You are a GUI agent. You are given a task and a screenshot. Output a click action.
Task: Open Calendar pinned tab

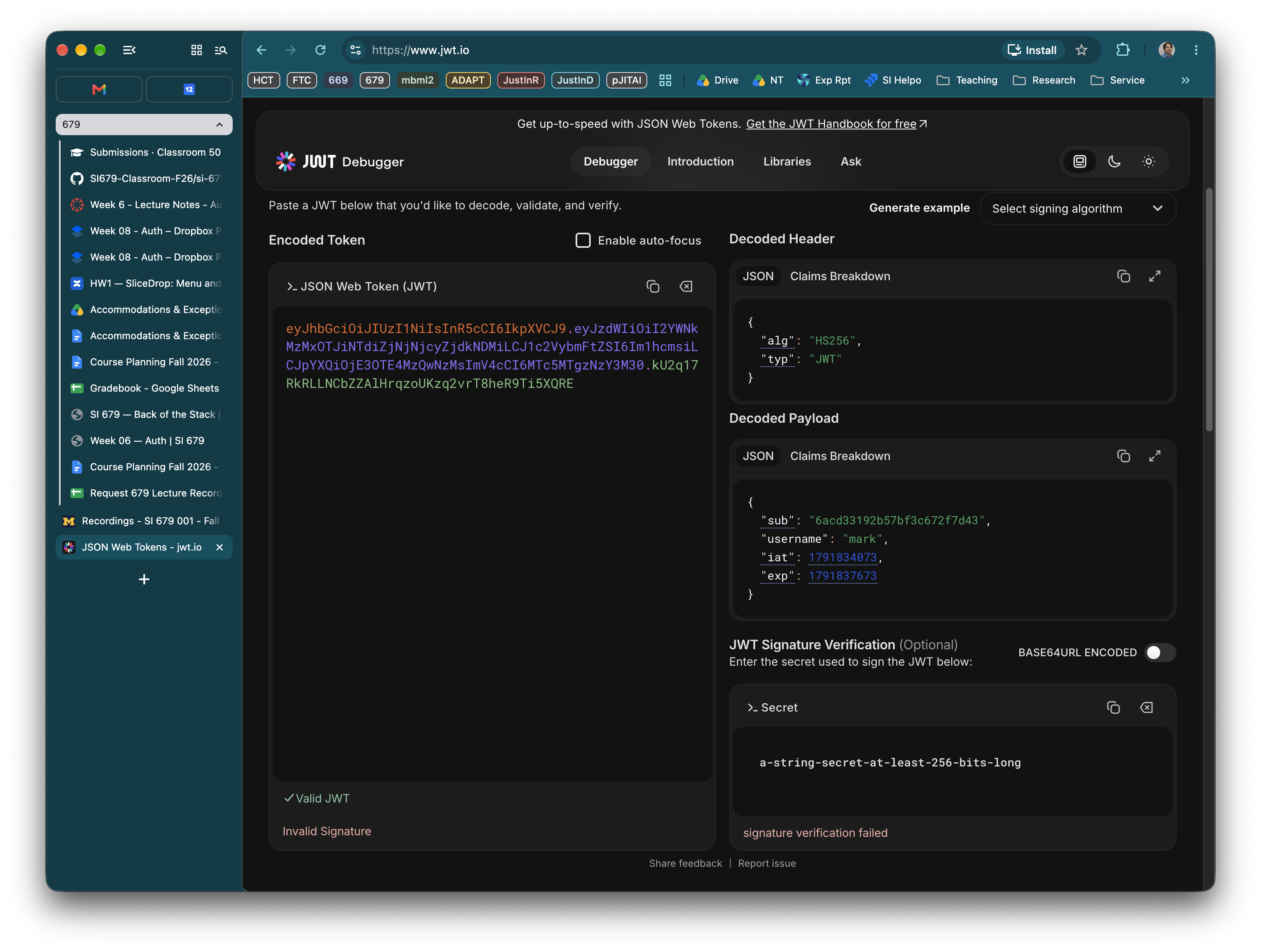coord(189,89)
